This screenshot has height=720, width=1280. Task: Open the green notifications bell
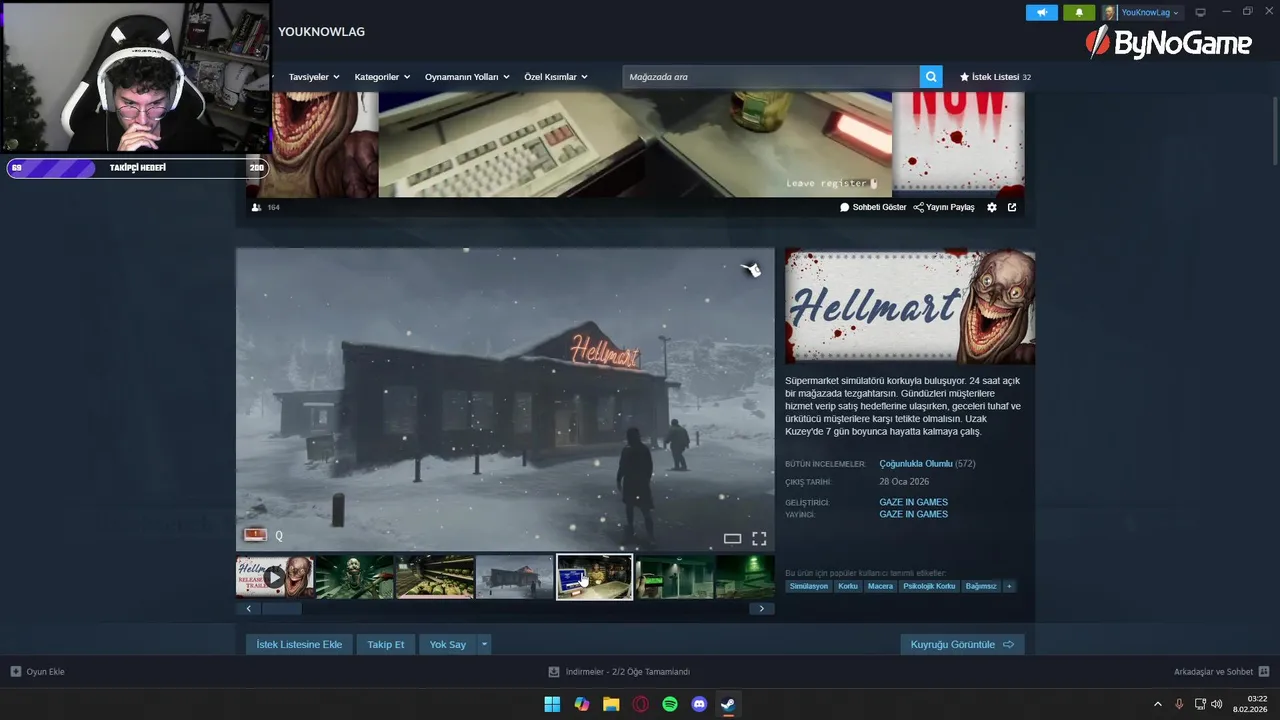tap(1079, 13)
